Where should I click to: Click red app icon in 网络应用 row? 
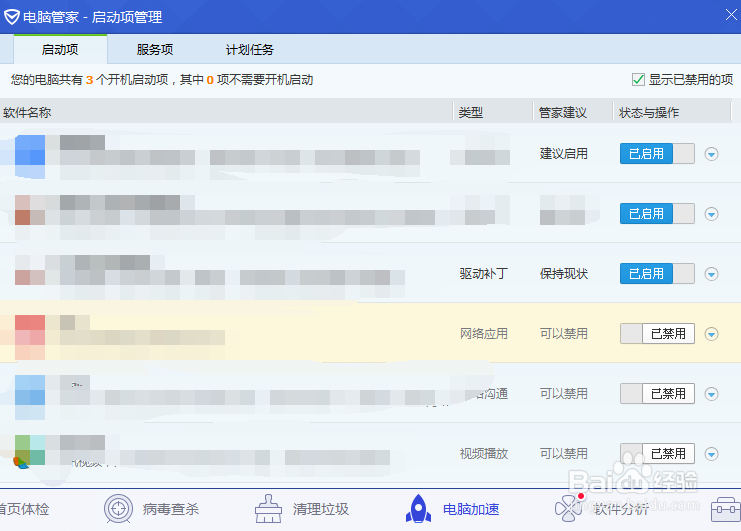pos(30,337)
